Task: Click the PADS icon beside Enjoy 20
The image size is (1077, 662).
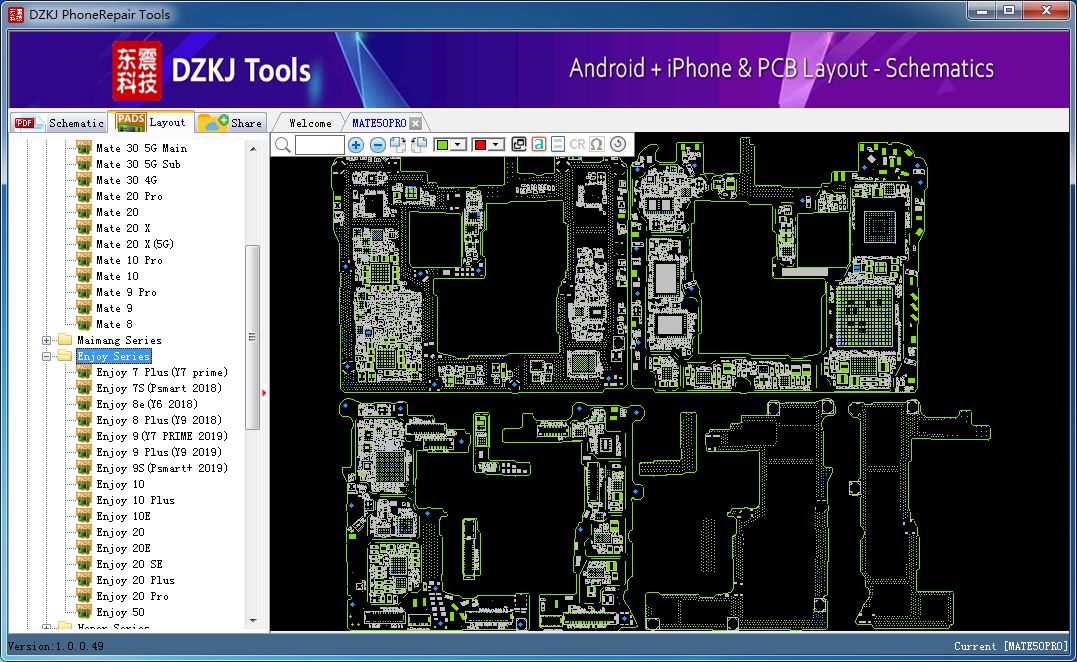Action: [84, 532]
